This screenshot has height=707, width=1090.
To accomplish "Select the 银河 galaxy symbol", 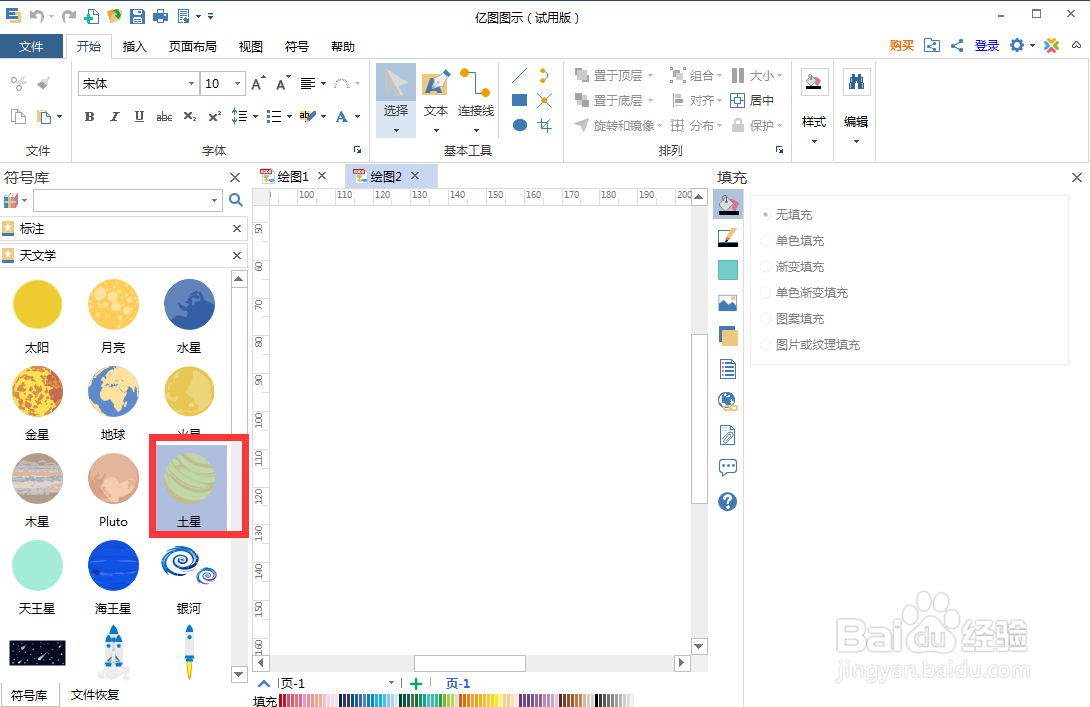I will point(189,579).
